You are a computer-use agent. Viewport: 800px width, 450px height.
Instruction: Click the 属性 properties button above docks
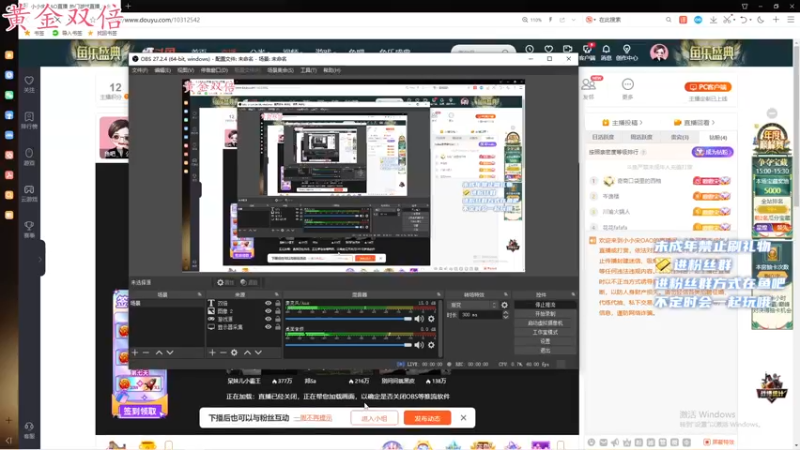pyautogui.click(x=225, y=282)
